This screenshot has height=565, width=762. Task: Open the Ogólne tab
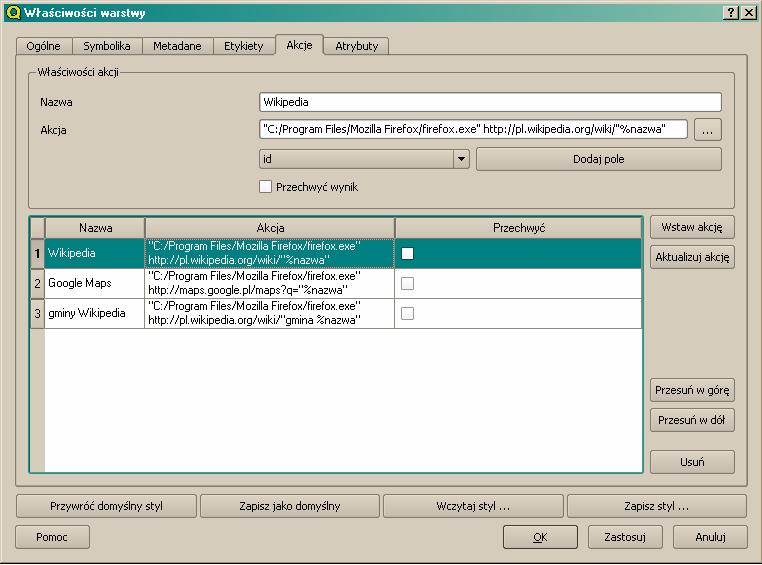point(44,46)
